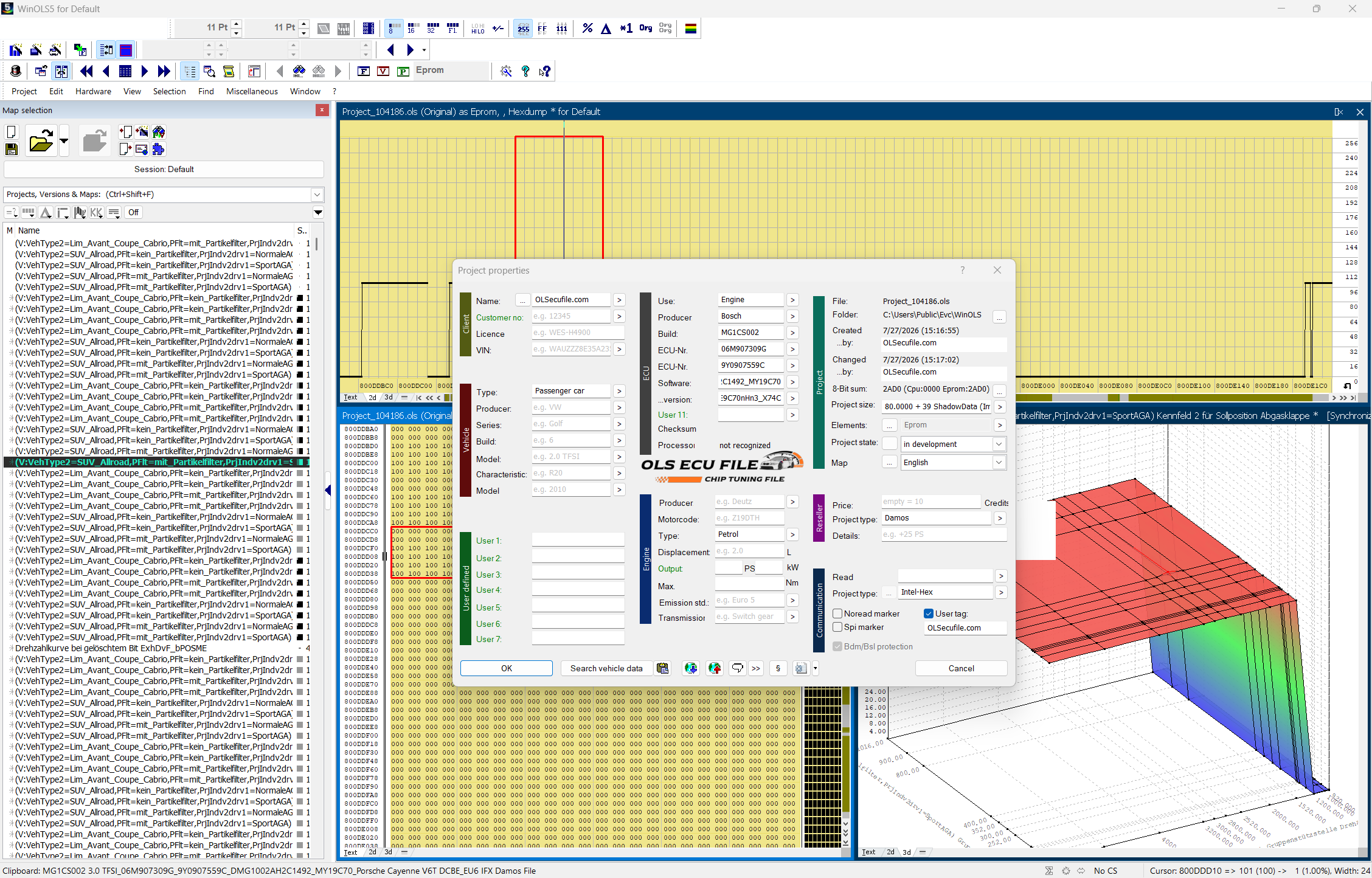Screen dimensions: 1372x878
Task: Click the rewind double arrow icon
Action: [86, 71]
